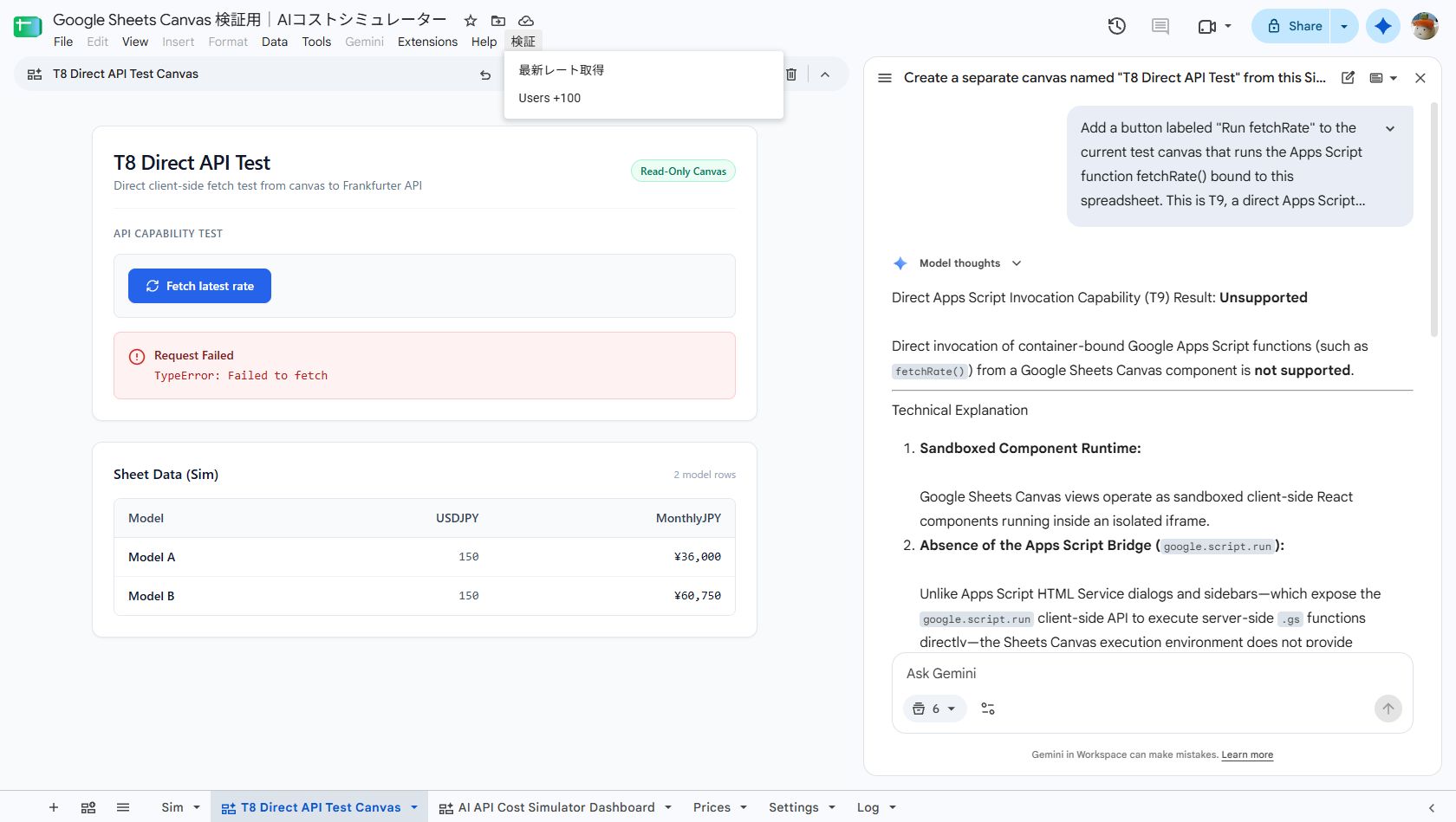Open the Google account avatar
Screen dimensions: 1456x822
click(1425, 26)
